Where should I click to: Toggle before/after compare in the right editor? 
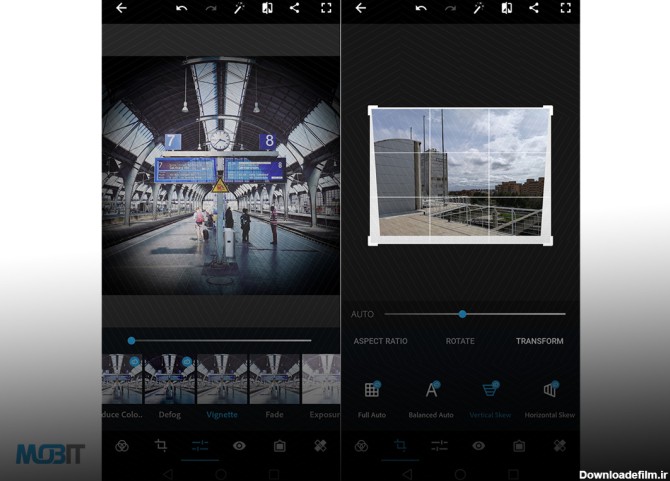pos(506,8)
